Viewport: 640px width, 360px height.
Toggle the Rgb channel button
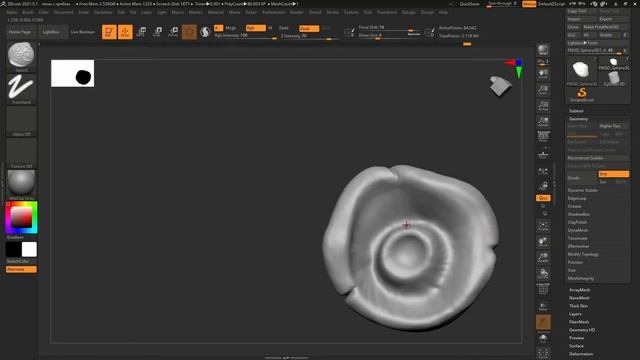click(x=256, y=28)
